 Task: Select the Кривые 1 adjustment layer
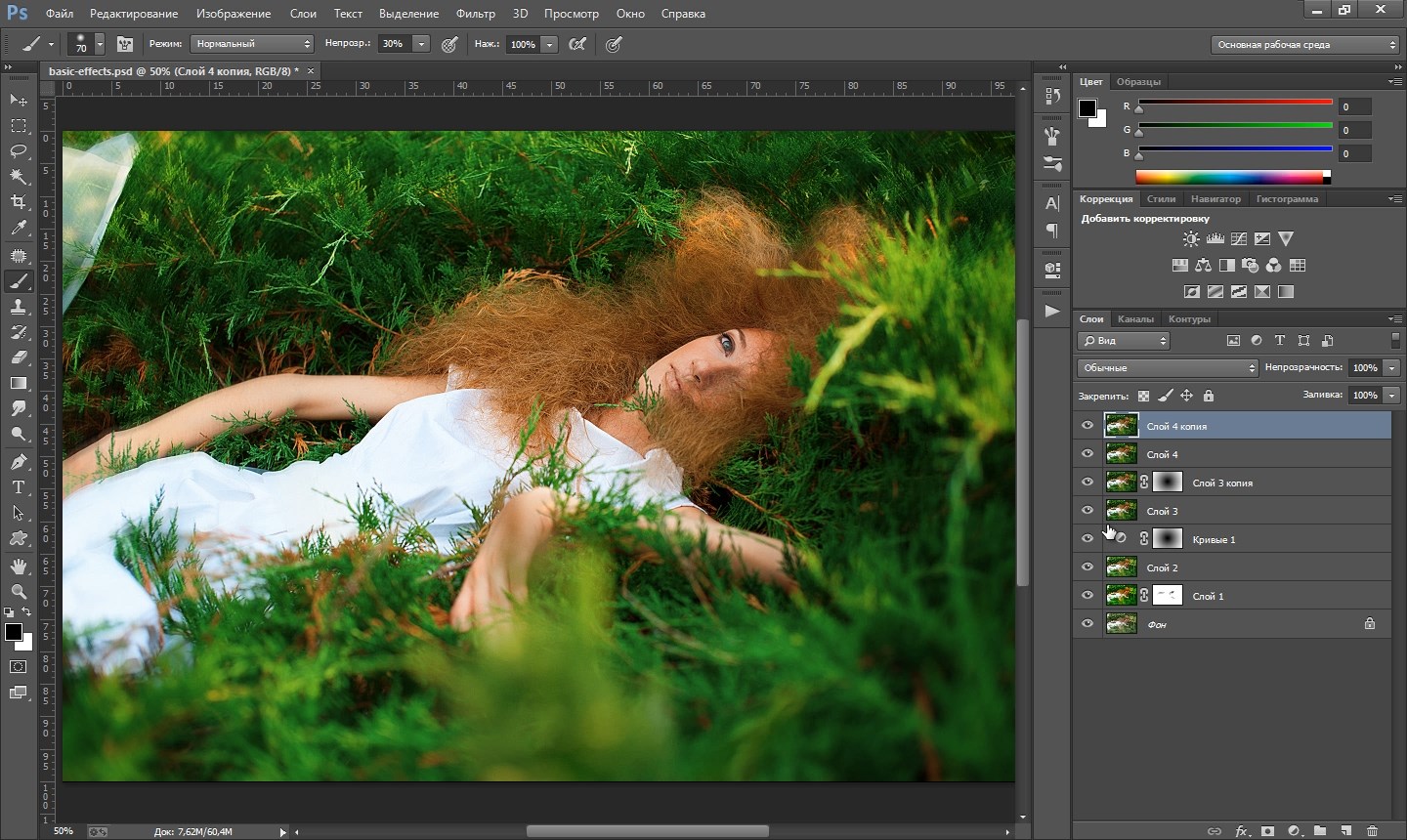pos(1270,539)
